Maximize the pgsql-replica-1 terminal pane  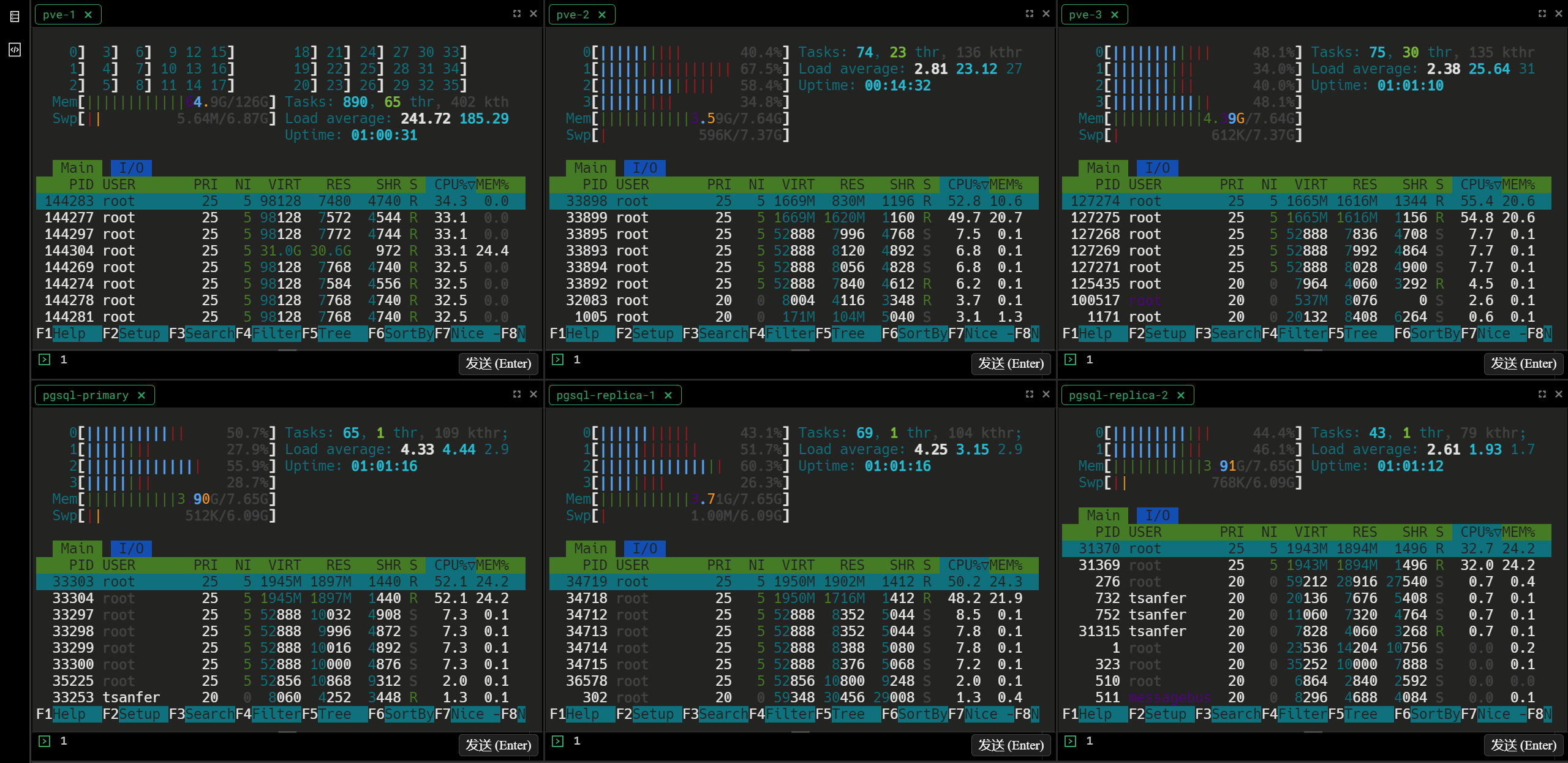click(x=1030, y=394)
